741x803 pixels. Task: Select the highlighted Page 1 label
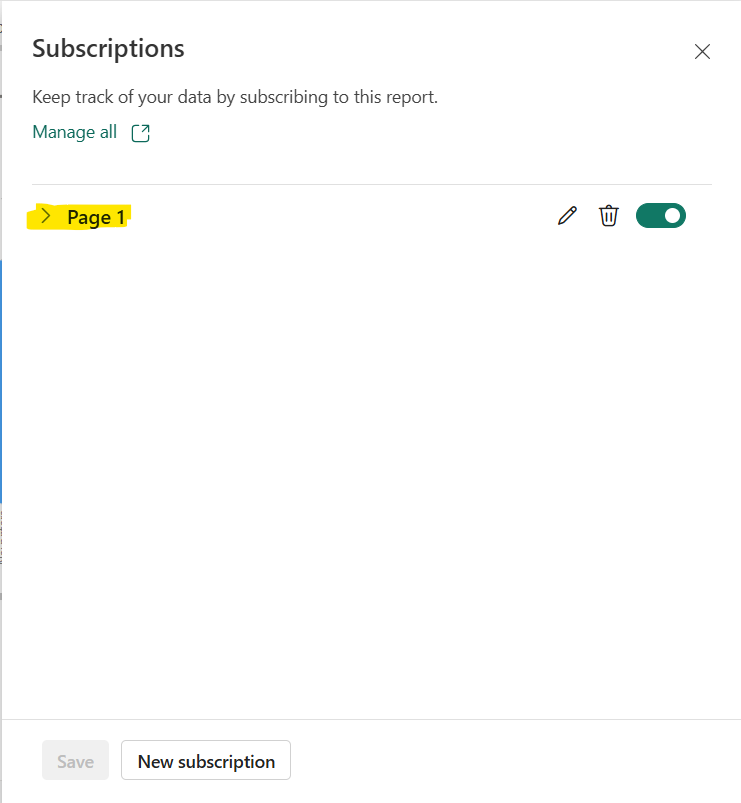pos(95,216)
